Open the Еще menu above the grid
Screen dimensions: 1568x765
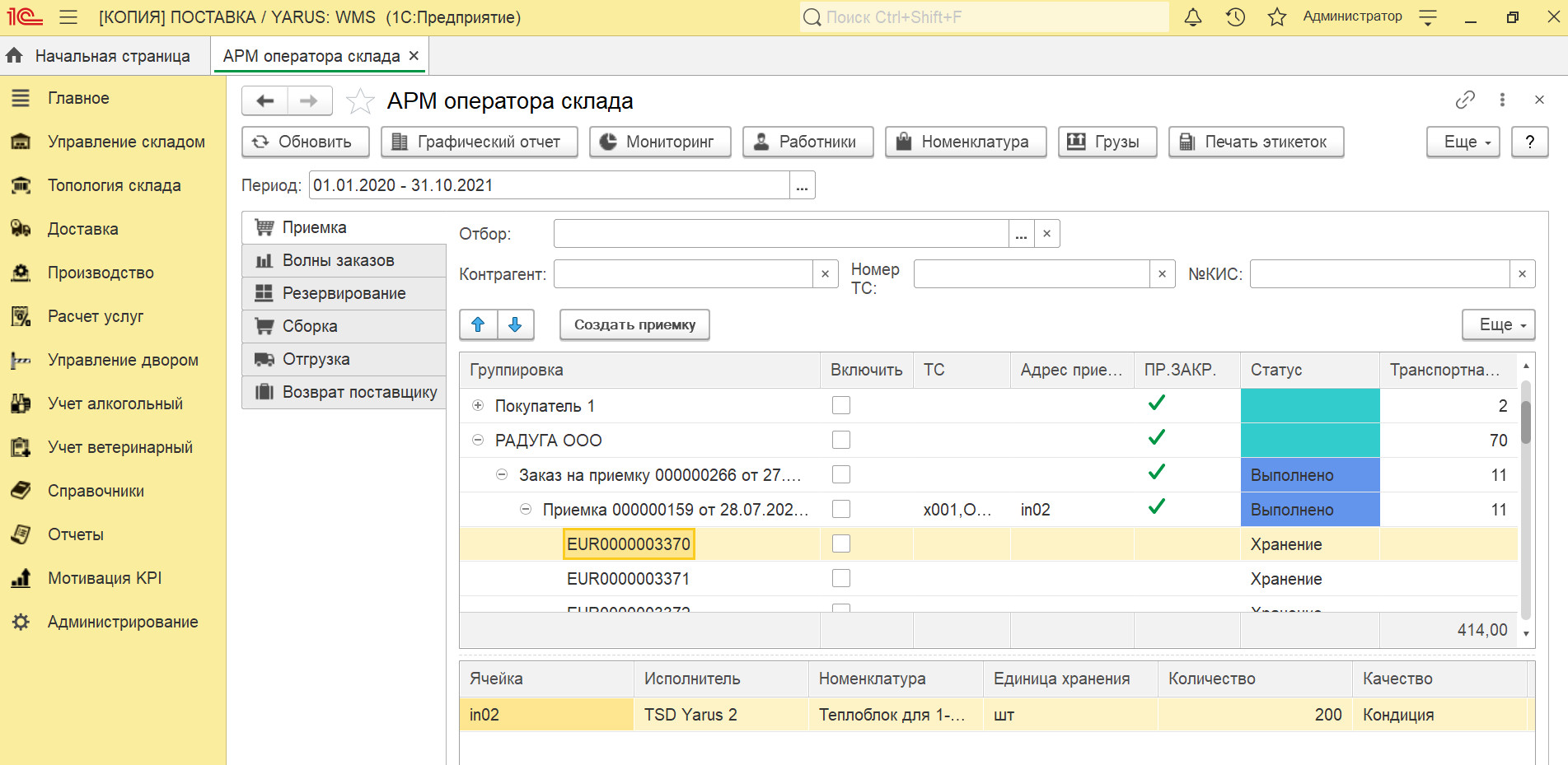1497,324
